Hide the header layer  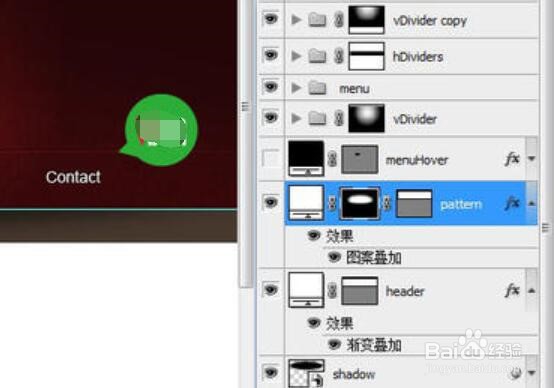point(271,290)
